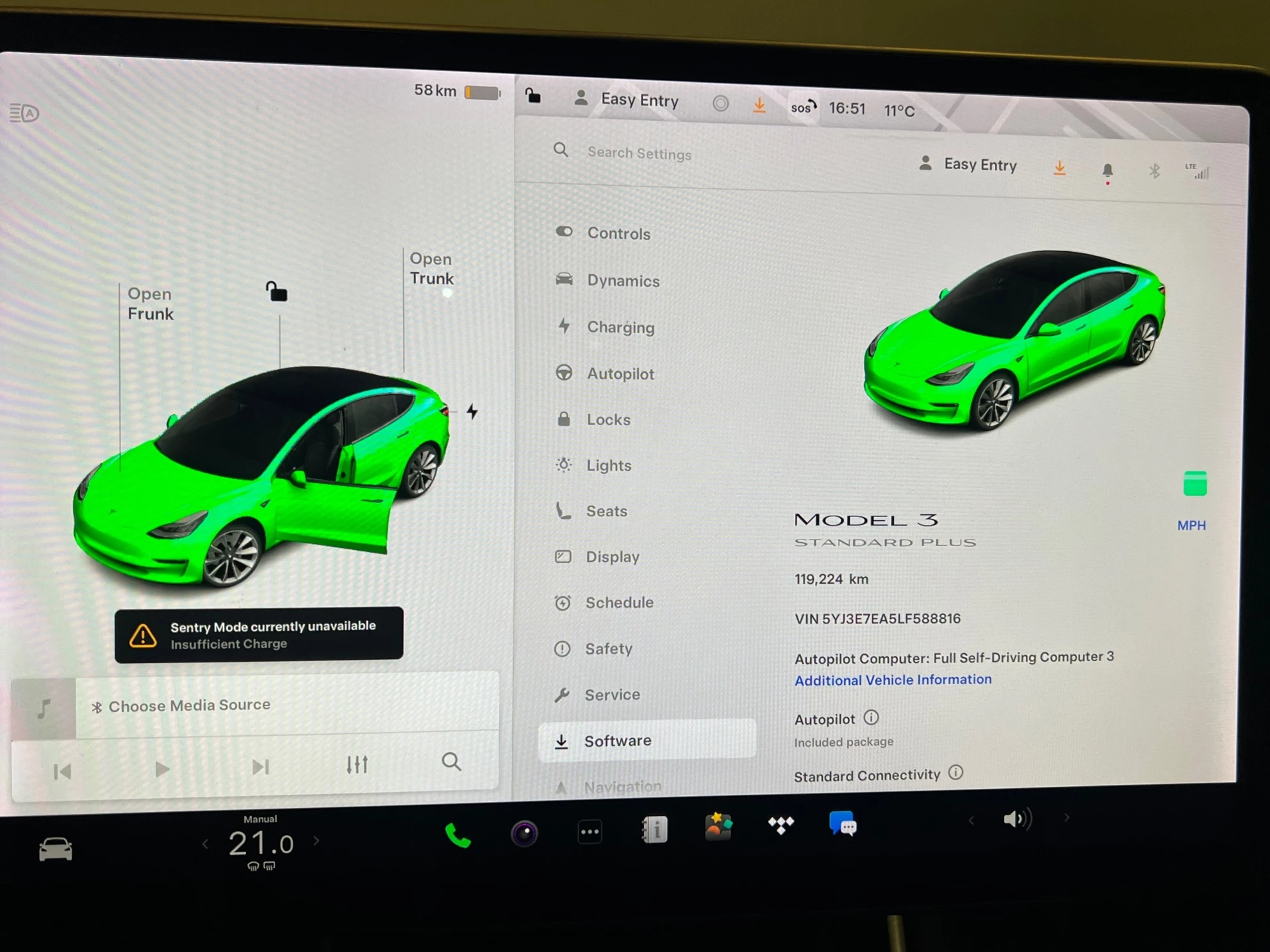Image resolution: width=1270 pixels, height=952 pixels.
Task: Toggle the lock icon above the car
Action: pyautogui.click(x=276, y=291)
